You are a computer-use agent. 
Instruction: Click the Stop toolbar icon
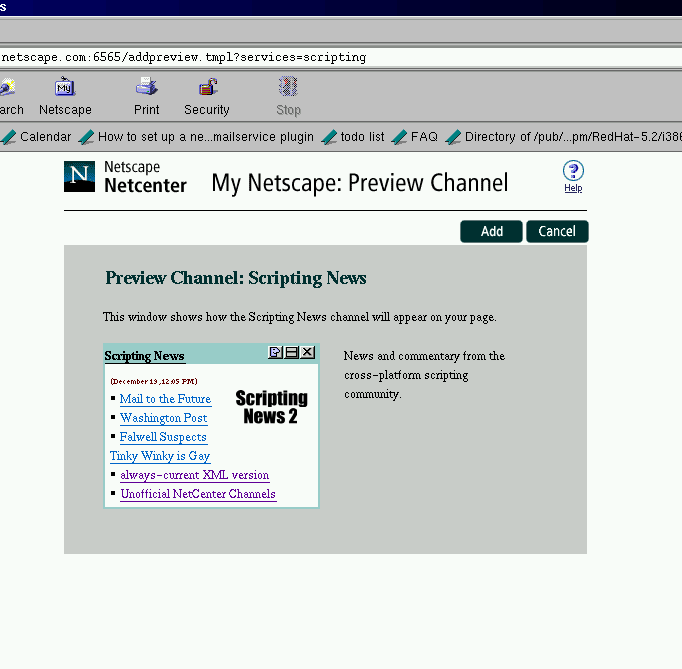[288, 88]
